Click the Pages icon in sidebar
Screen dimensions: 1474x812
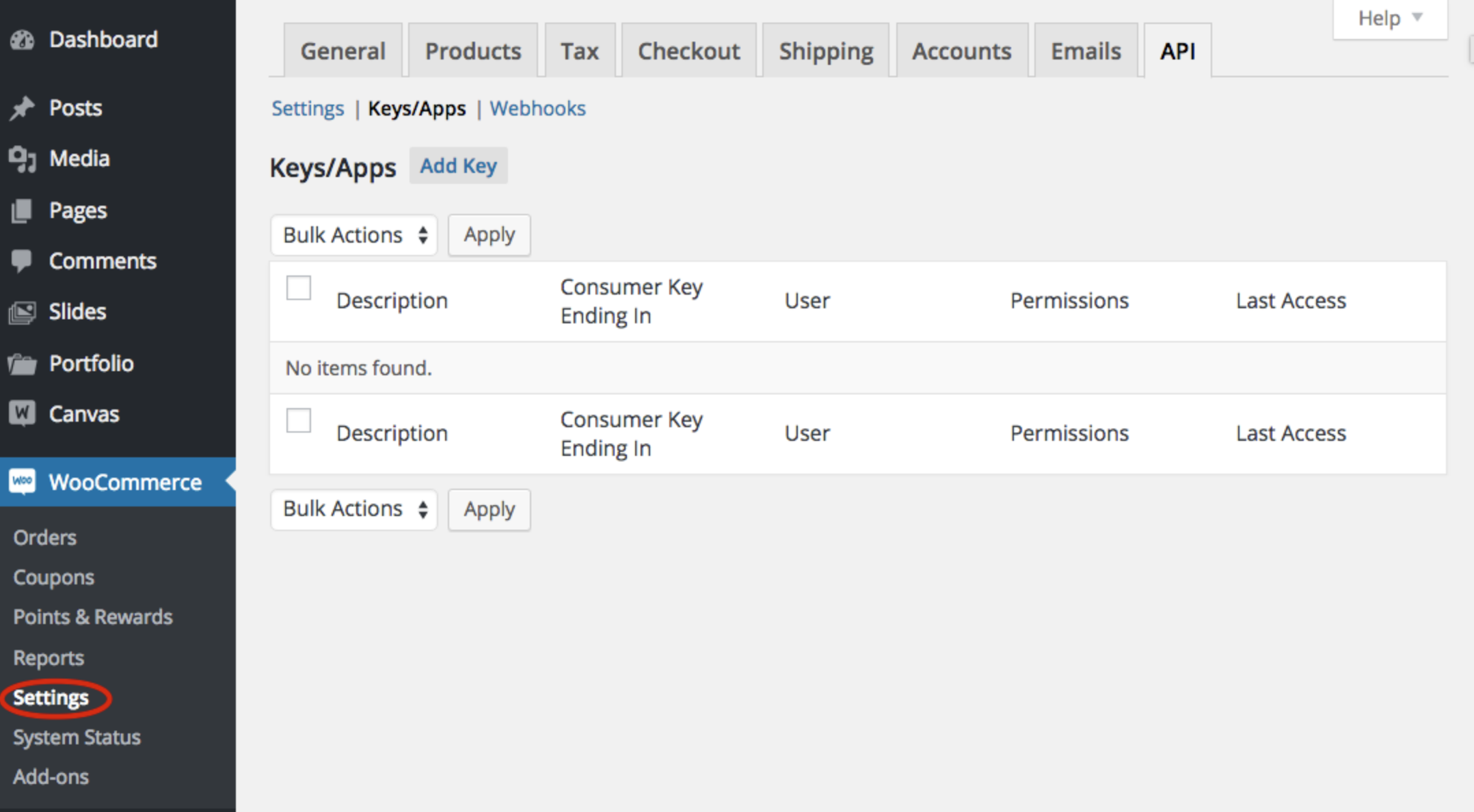pyautogui.click(x=22, y=211)
